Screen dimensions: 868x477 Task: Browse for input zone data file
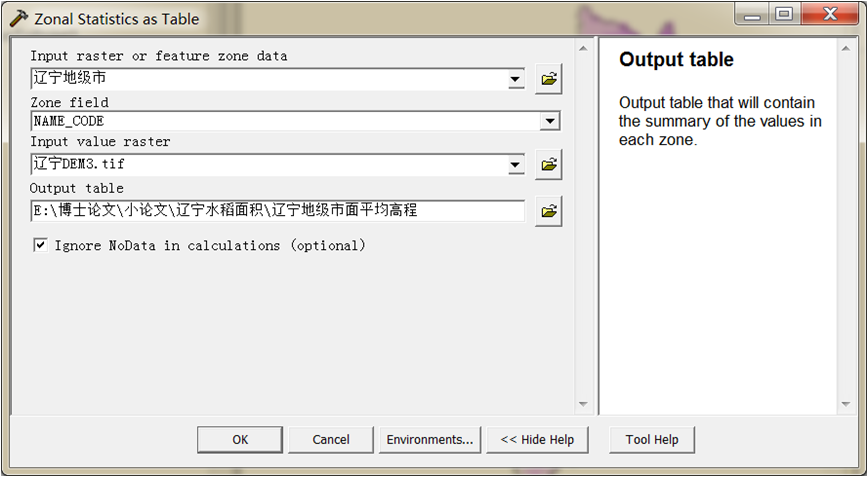tap(548, 79)
